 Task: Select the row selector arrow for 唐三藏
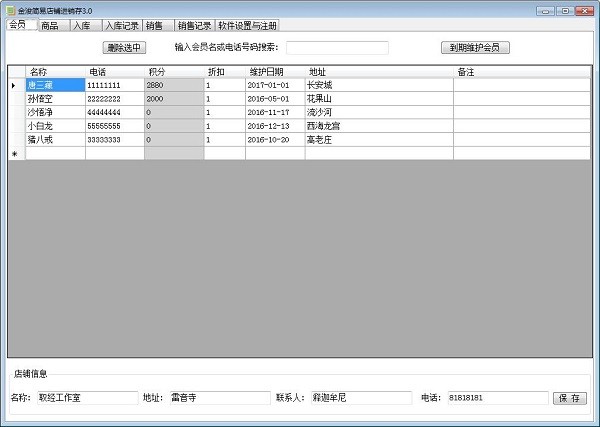click(15, 86)
